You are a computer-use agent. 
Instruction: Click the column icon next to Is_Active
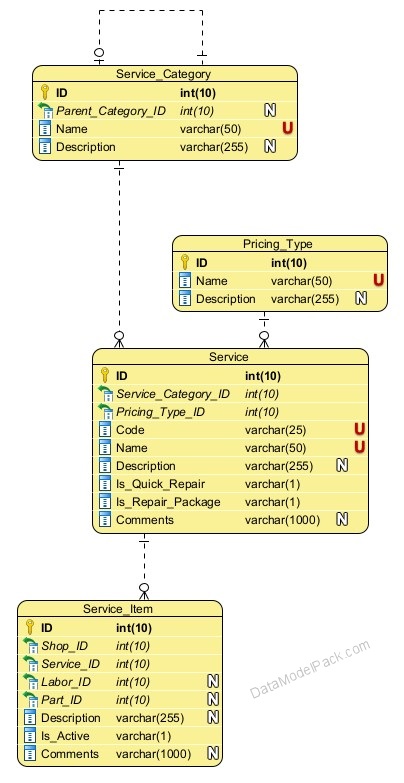click(30, 736)
